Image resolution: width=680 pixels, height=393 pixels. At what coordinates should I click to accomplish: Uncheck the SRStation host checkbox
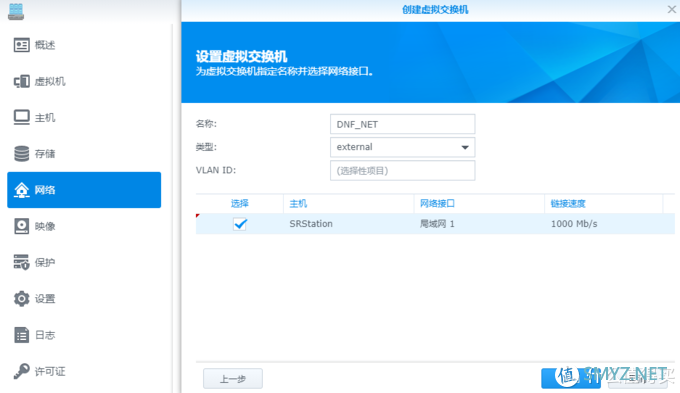pyautogui.click(x=240, y=224)
